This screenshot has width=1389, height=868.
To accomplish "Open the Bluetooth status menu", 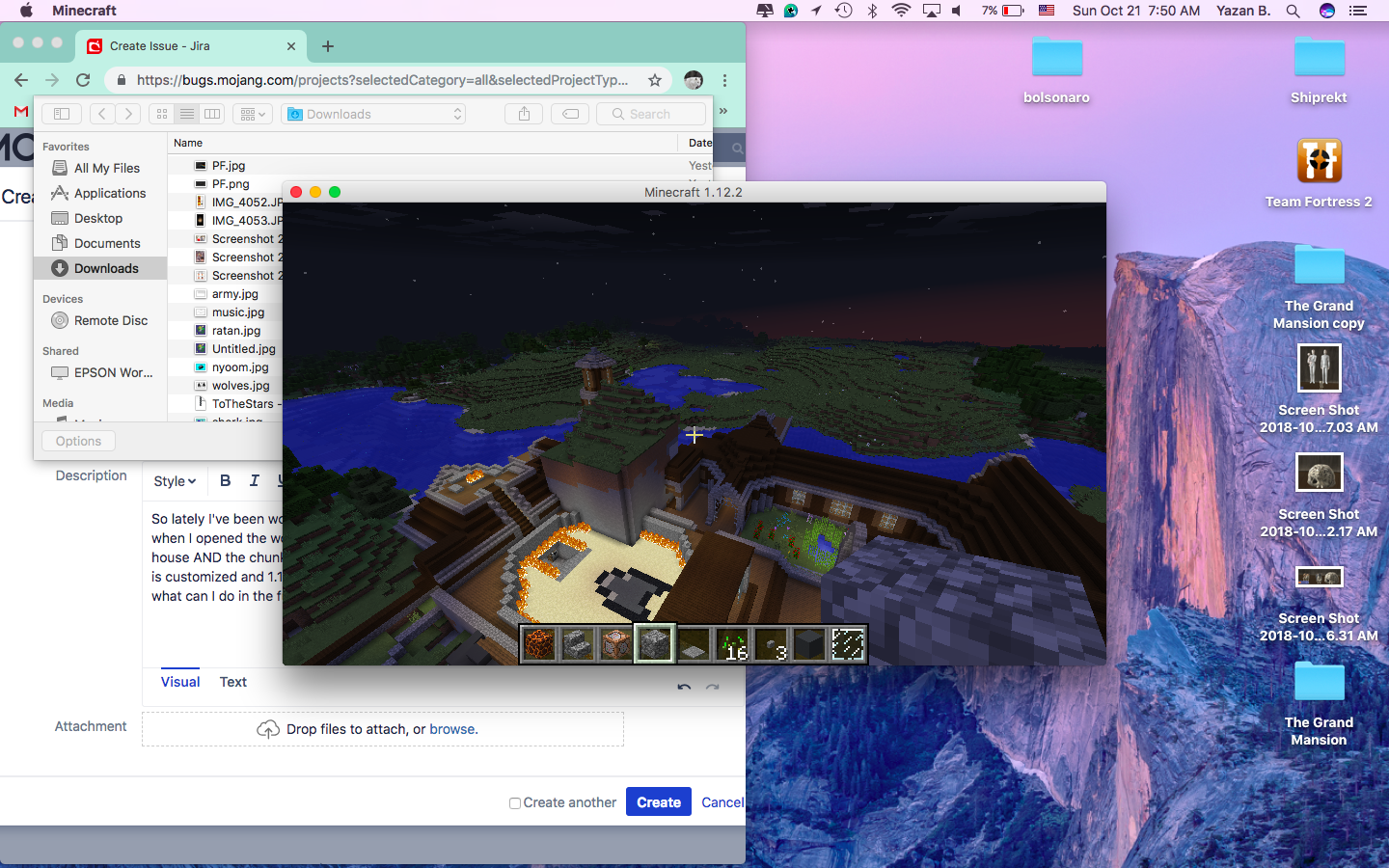I will [x=872, y=11].
